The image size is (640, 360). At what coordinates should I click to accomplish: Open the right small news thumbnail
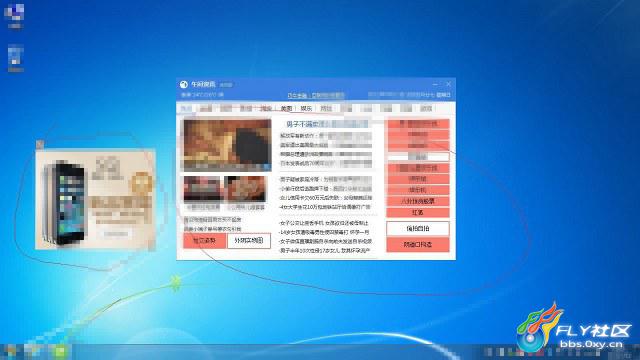246,189
